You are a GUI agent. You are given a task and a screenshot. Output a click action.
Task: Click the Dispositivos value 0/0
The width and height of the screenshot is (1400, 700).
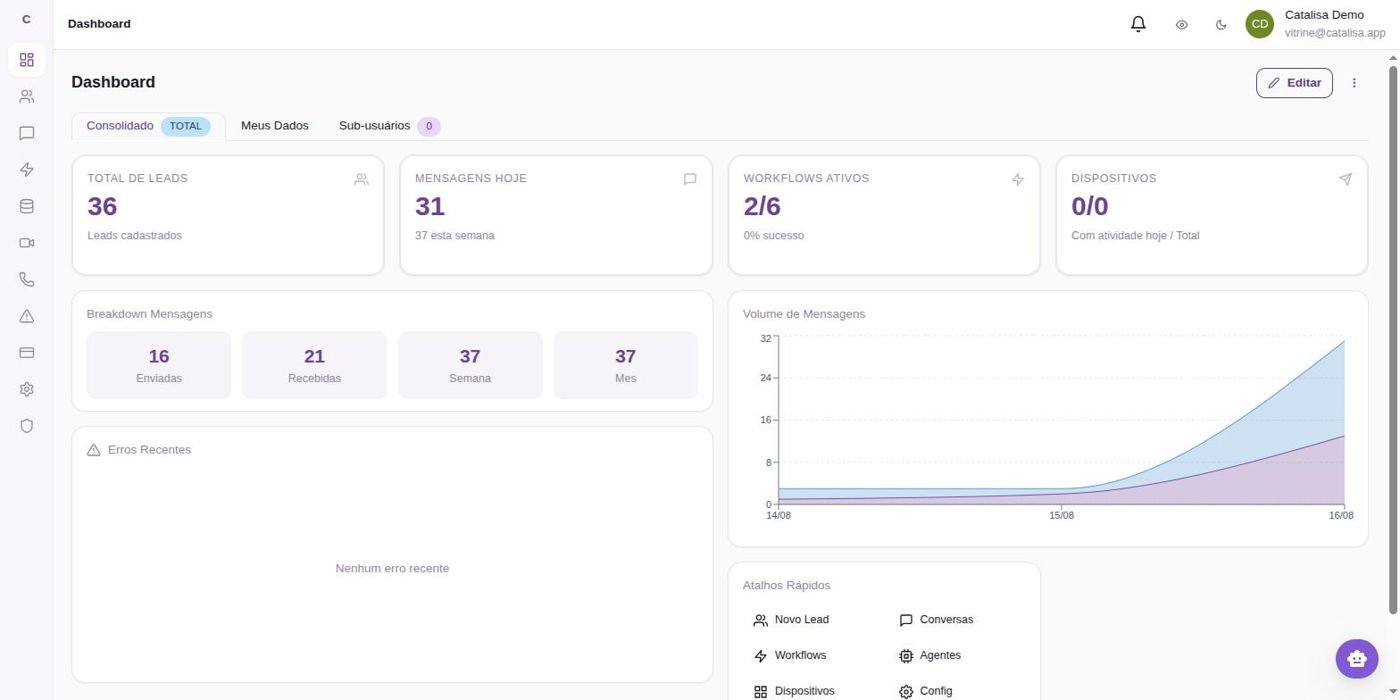coord(1090,206)
